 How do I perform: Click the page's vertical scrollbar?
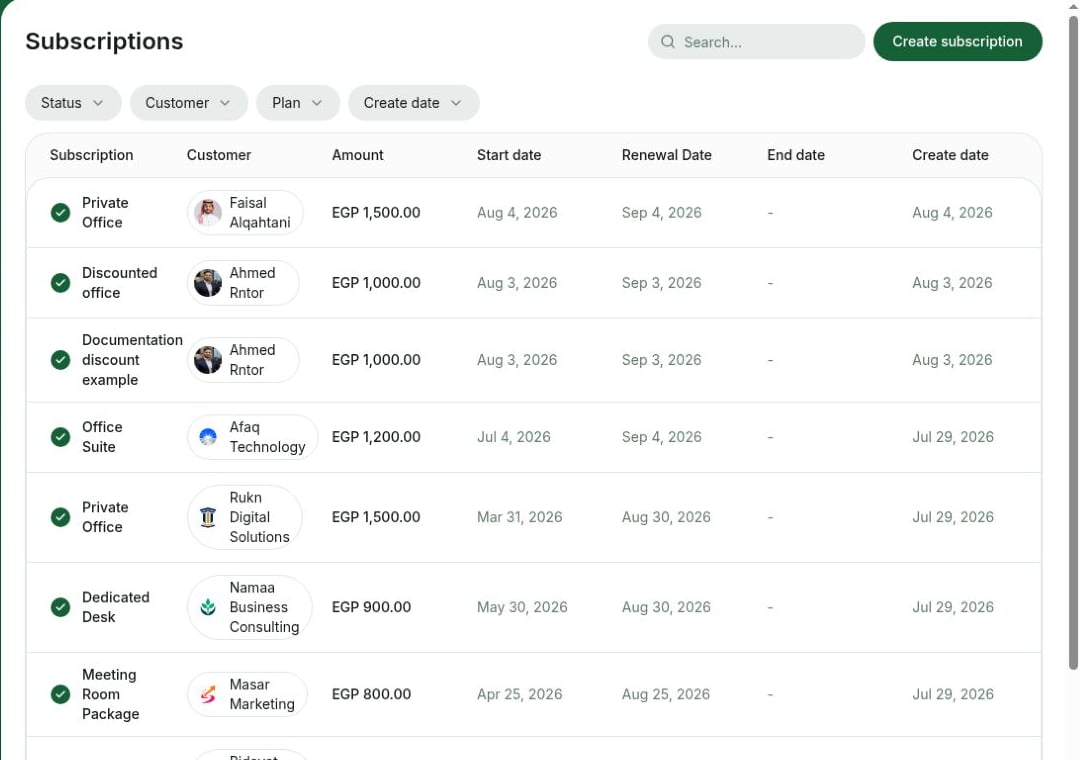[x=1072, y=342]
